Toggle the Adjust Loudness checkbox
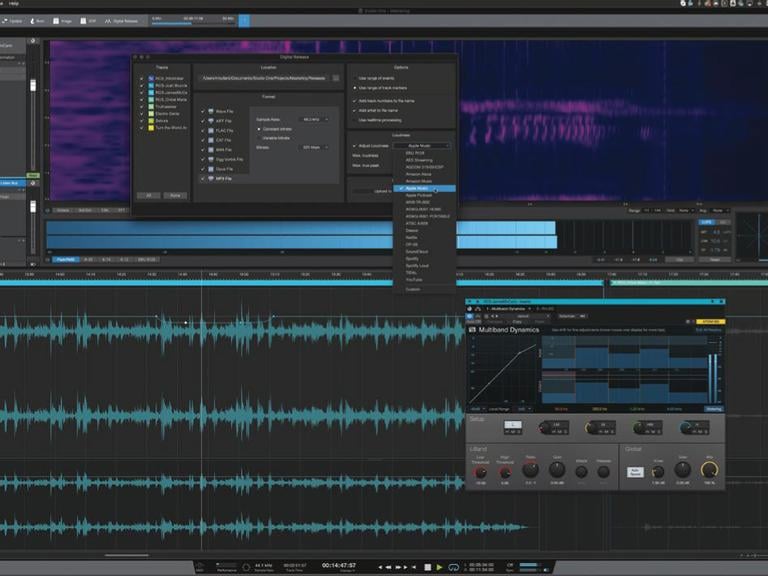This screenshot has height=576, width=768. coord(354,146)
